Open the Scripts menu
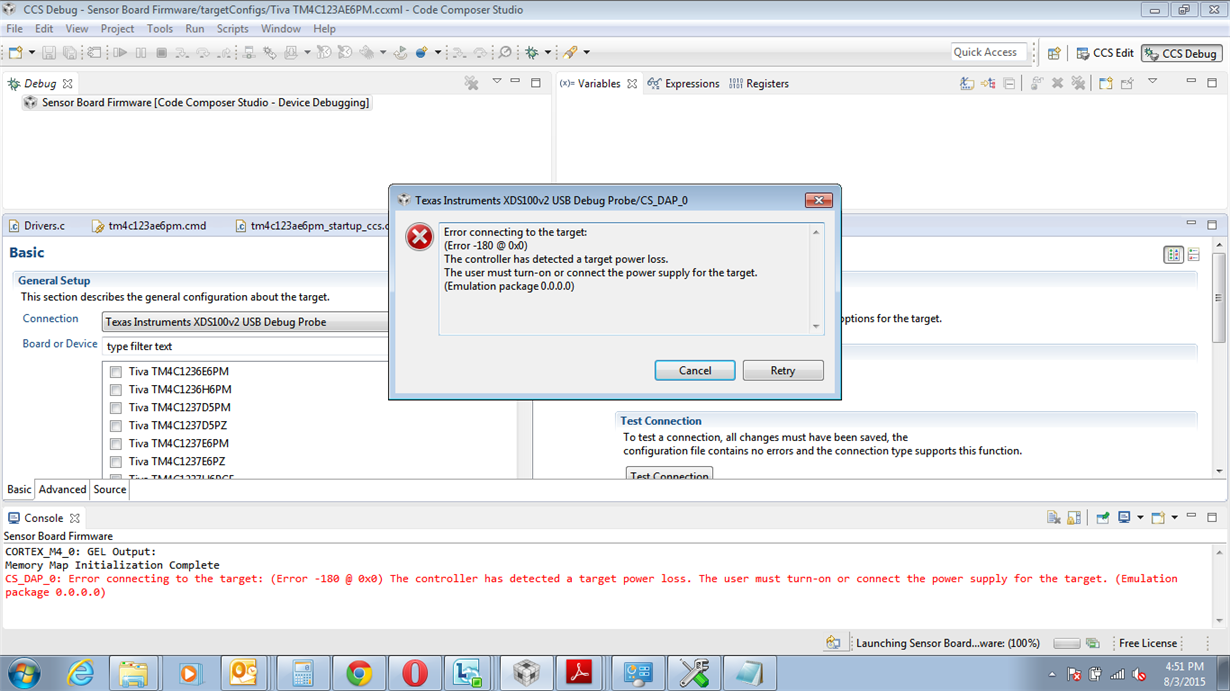 [232, 29]
